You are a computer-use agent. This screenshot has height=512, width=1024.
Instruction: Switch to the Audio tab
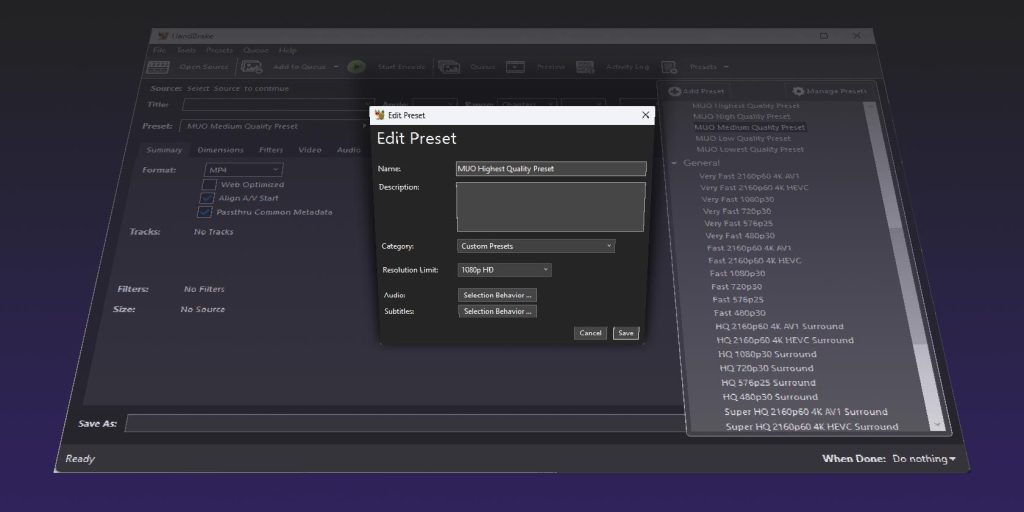(x=349, y=150)
